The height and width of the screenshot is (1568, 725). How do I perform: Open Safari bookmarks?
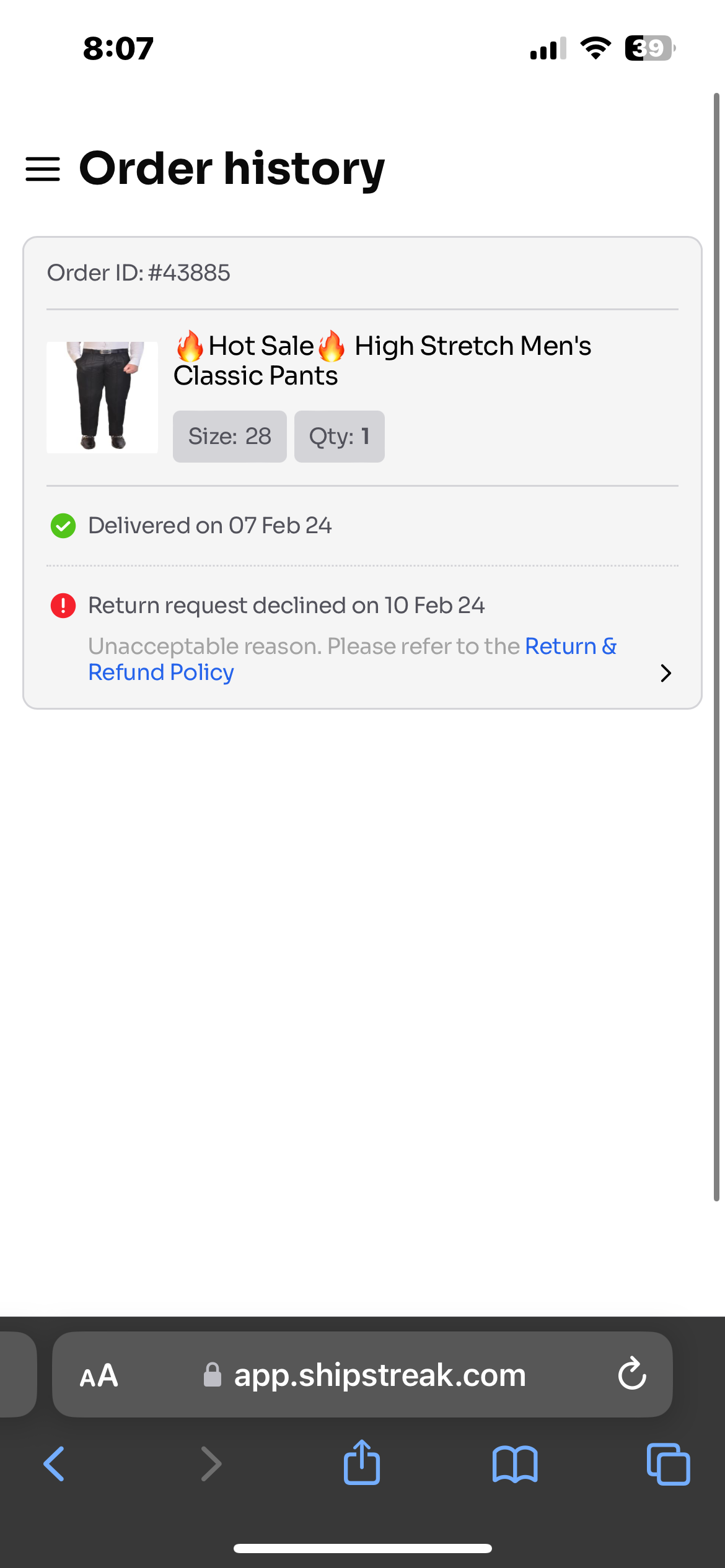pyautogui.click(x=515, y=1464)
